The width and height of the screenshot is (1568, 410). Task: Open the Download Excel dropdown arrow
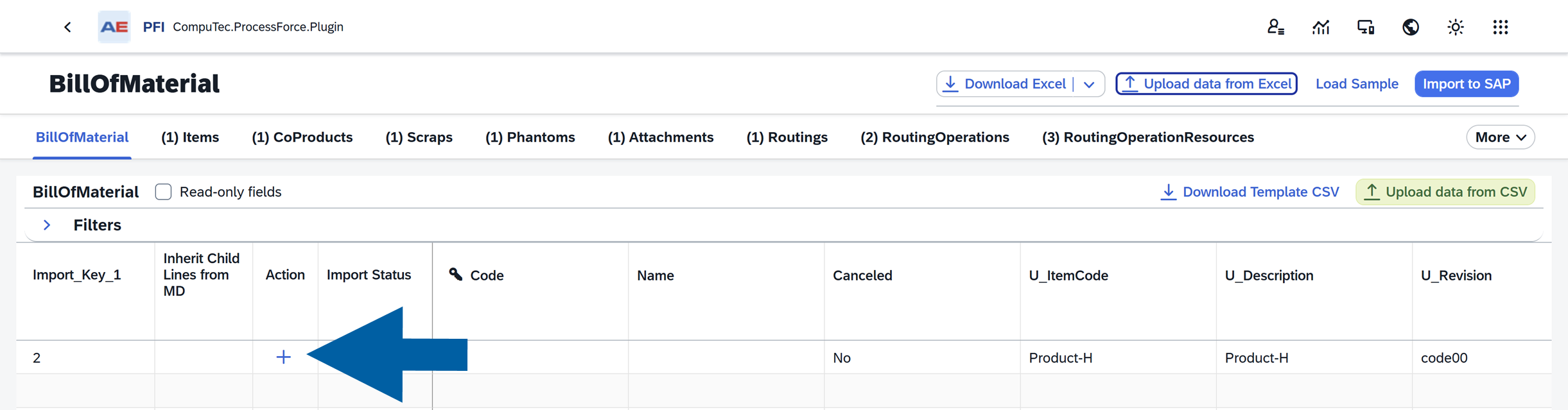tap(1089, 84)
